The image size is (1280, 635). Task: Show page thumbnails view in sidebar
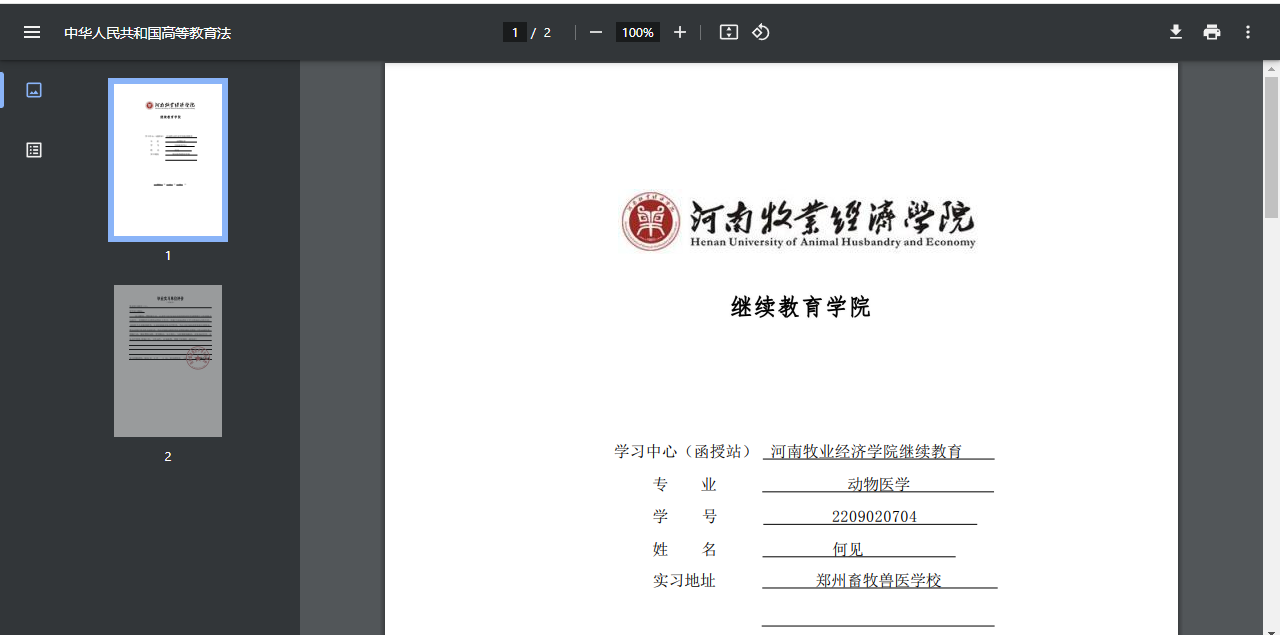pos(34,90)
